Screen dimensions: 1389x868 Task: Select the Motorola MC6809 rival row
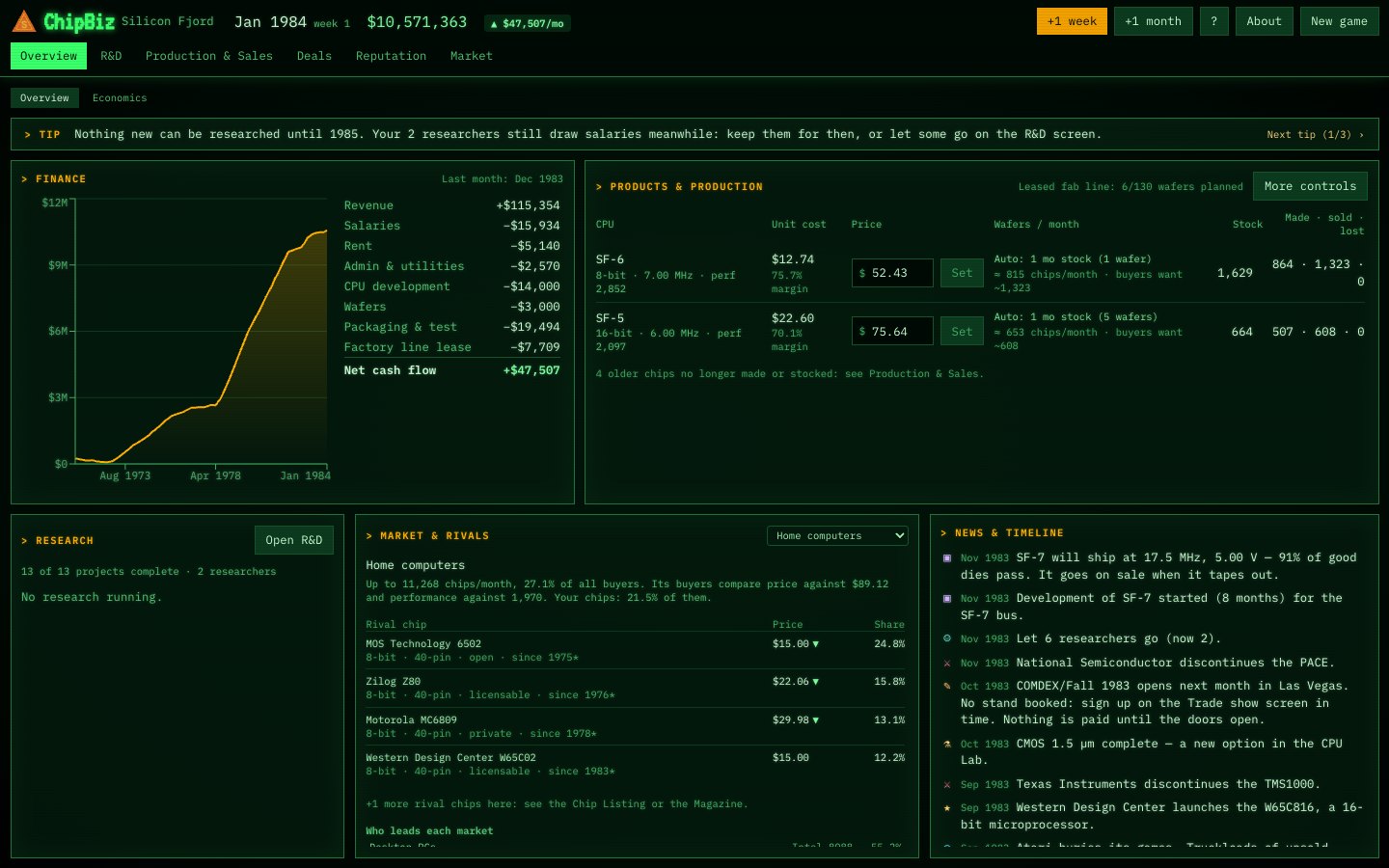(635, 727)
